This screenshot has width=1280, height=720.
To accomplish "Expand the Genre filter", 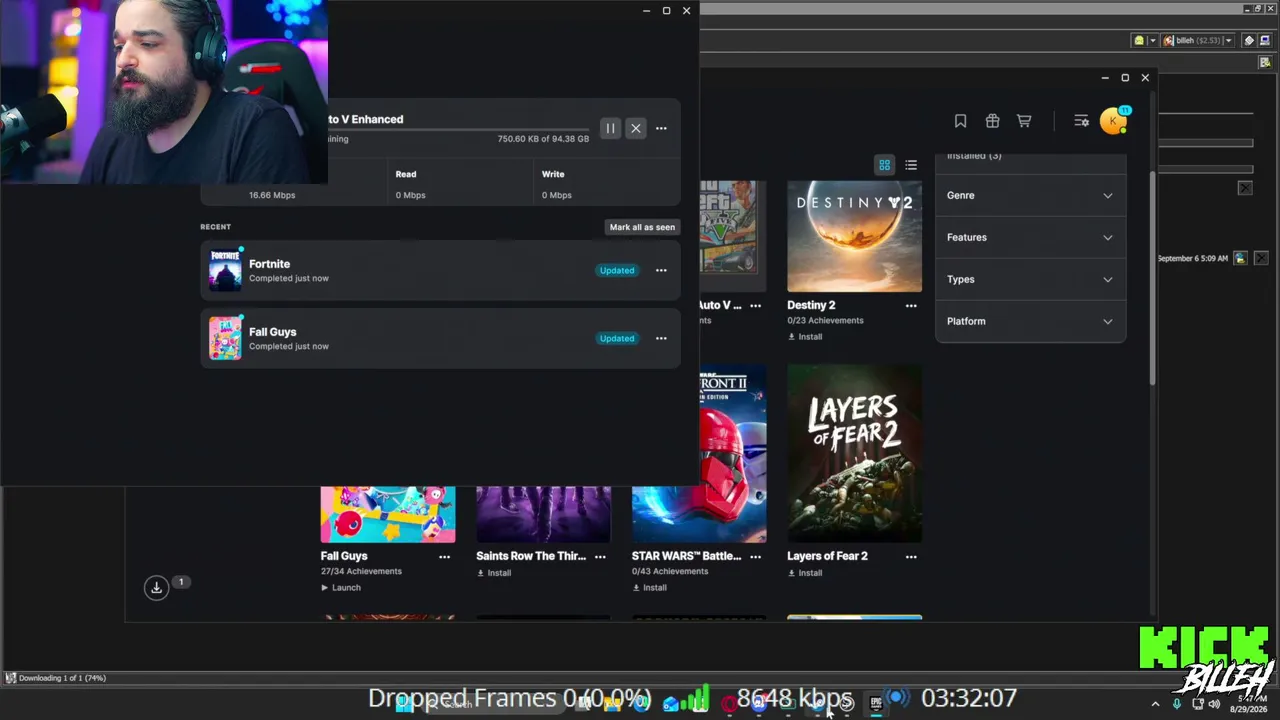I will tap(1030, 195).
